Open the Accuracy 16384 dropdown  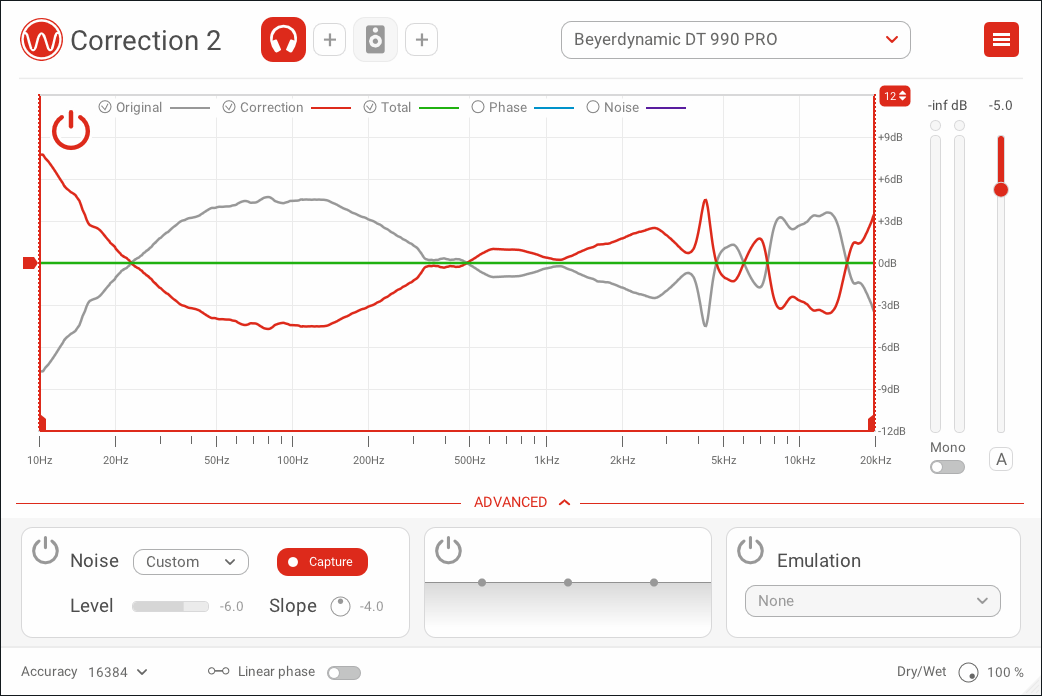(x=117, y=672)
